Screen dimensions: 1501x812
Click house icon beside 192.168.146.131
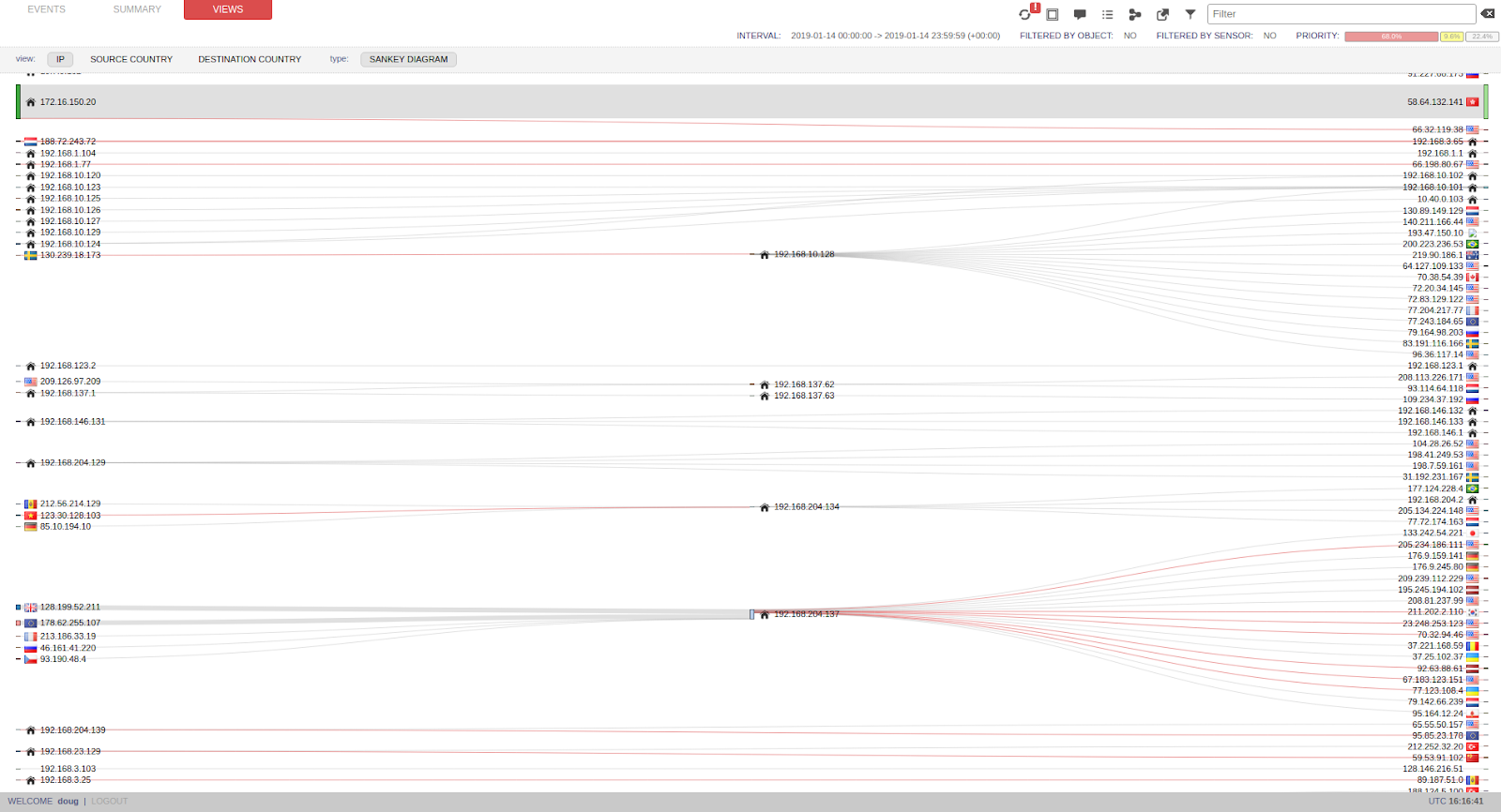coord(30,422)
